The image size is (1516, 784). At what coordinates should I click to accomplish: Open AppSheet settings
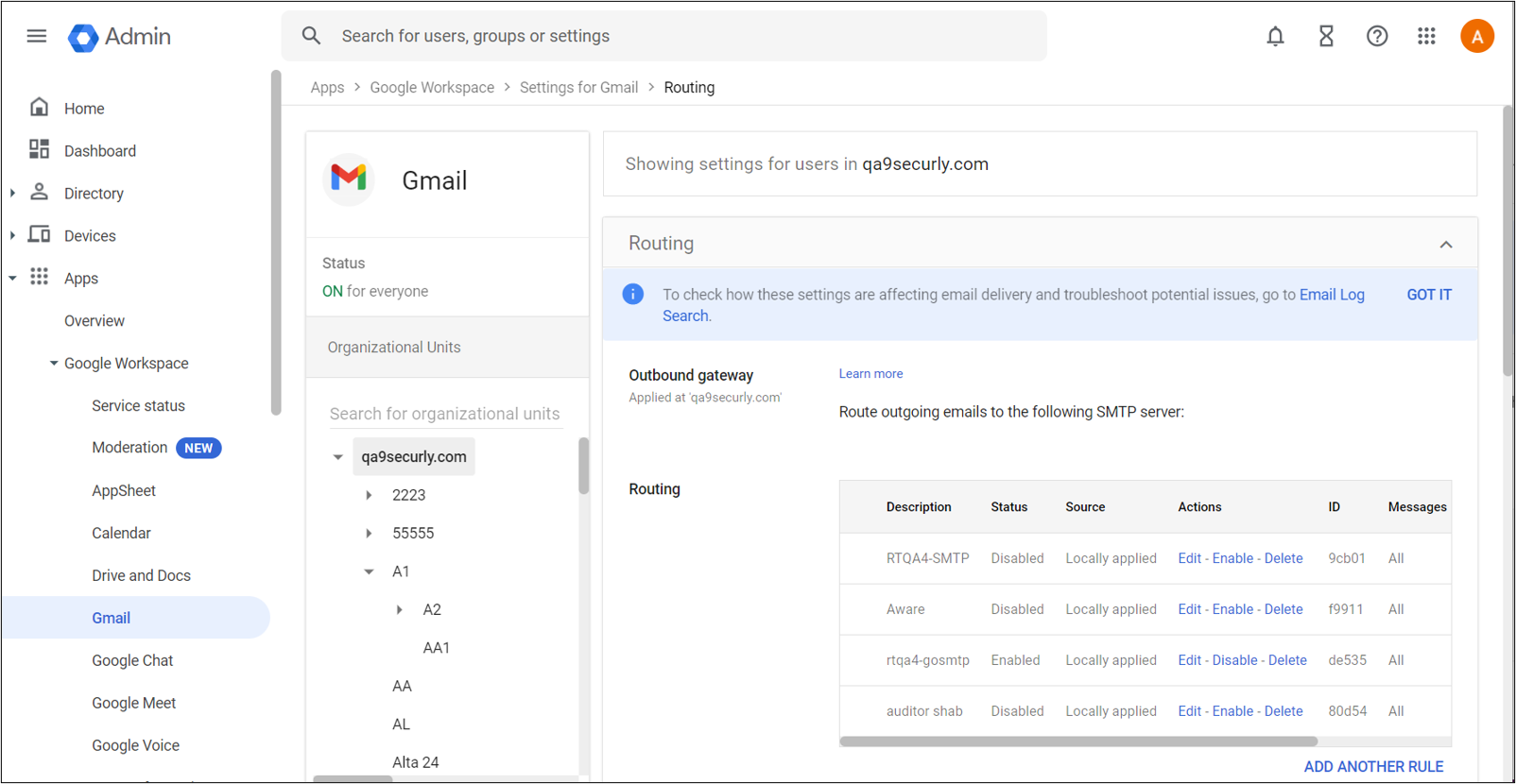point(124,491)
